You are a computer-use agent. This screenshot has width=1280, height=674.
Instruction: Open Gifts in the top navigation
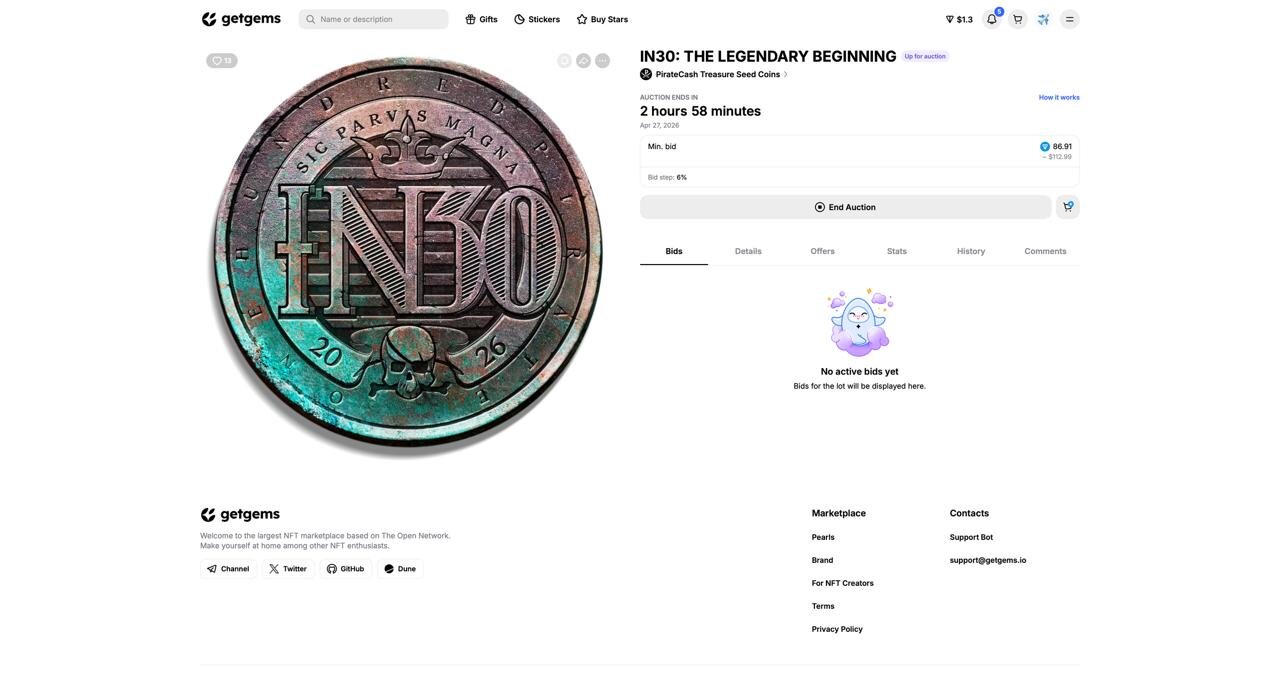(481, 19)
